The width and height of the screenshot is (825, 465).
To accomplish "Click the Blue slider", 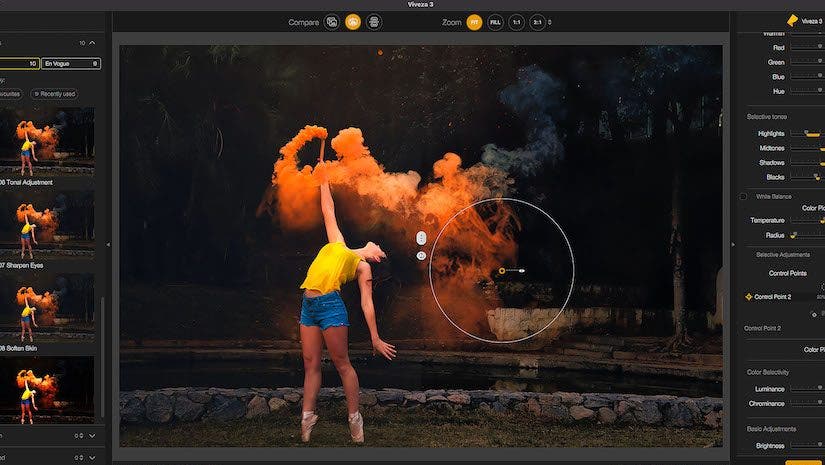I will point(807,76).
